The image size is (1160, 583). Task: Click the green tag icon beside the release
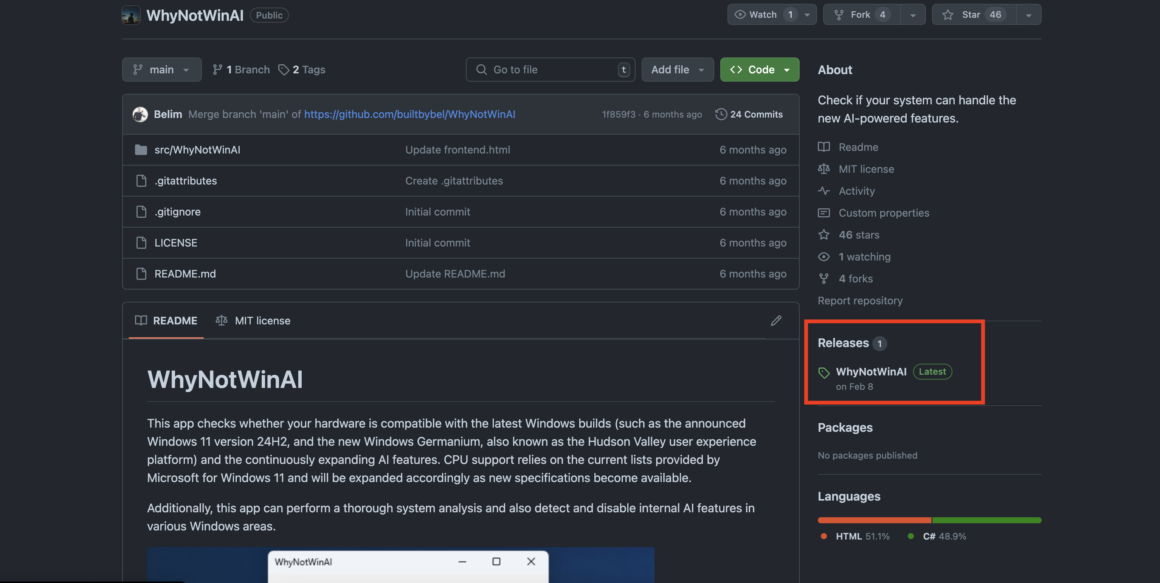coord(824,372)
